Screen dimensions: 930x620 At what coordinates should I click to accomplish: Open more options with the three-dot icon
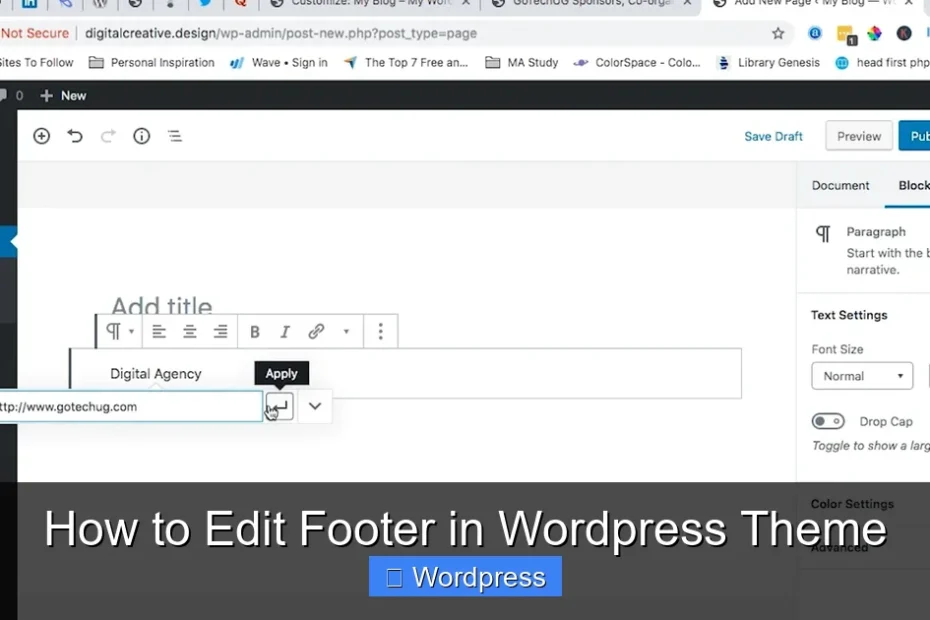[x=381, y=331]
